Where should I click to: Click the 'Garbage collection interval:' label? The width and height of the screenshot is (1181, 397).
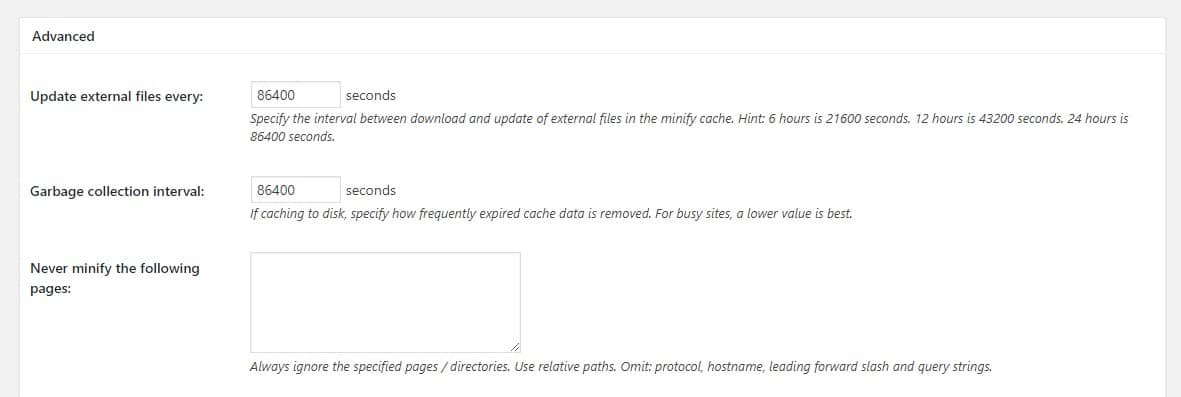[117, 191]
